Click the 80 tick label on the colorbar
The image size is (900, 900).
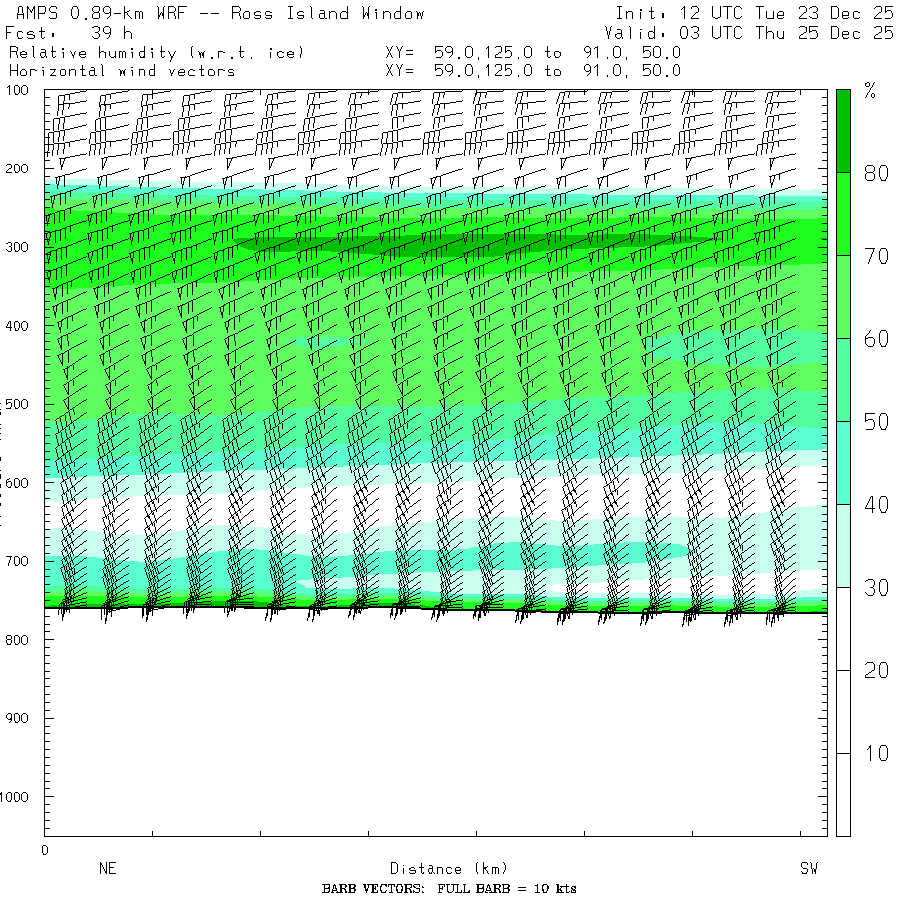coord(876,173)
